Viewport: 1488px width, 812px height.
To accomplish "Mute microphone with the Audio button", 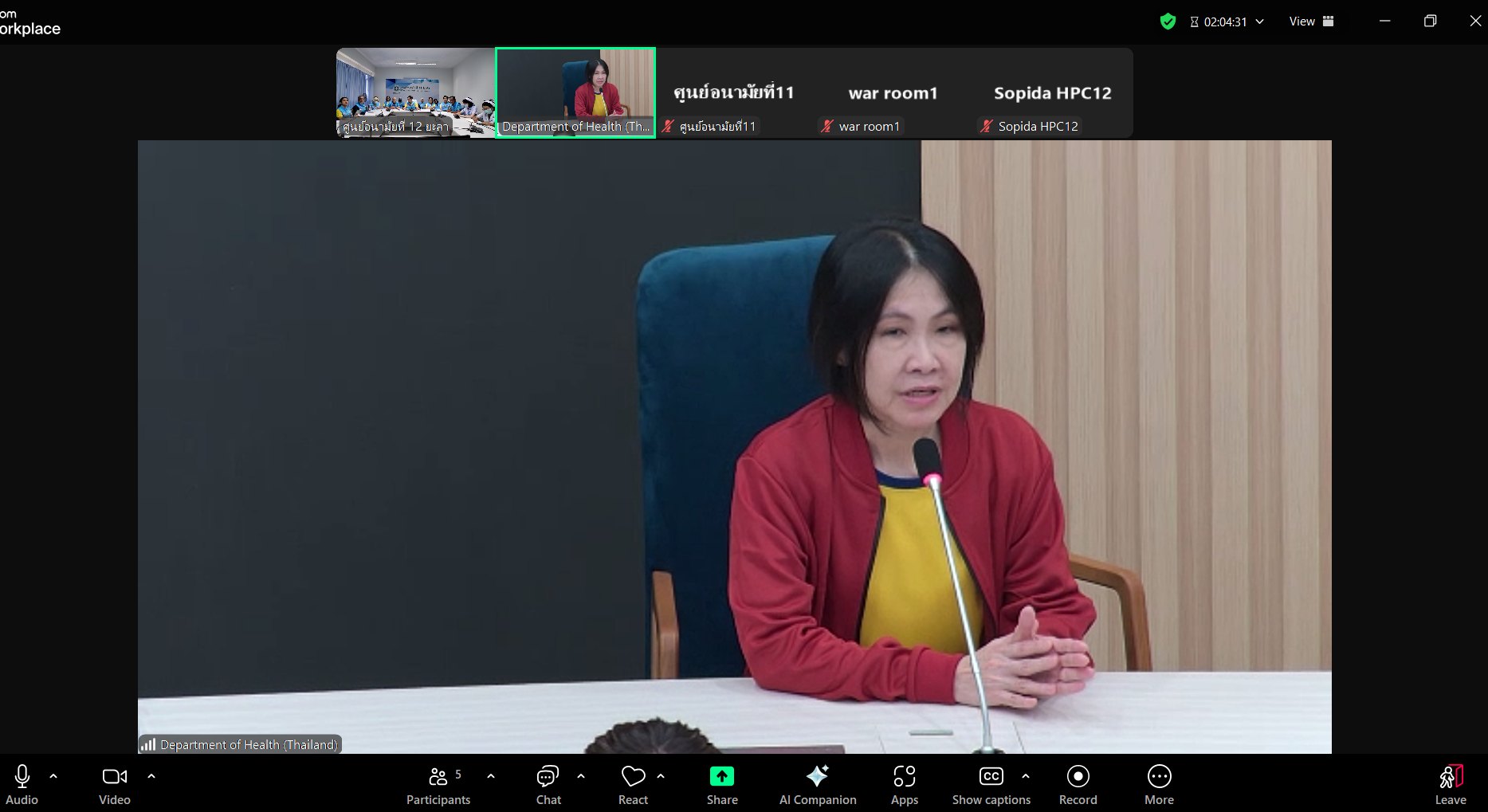I will coord(22,785).
